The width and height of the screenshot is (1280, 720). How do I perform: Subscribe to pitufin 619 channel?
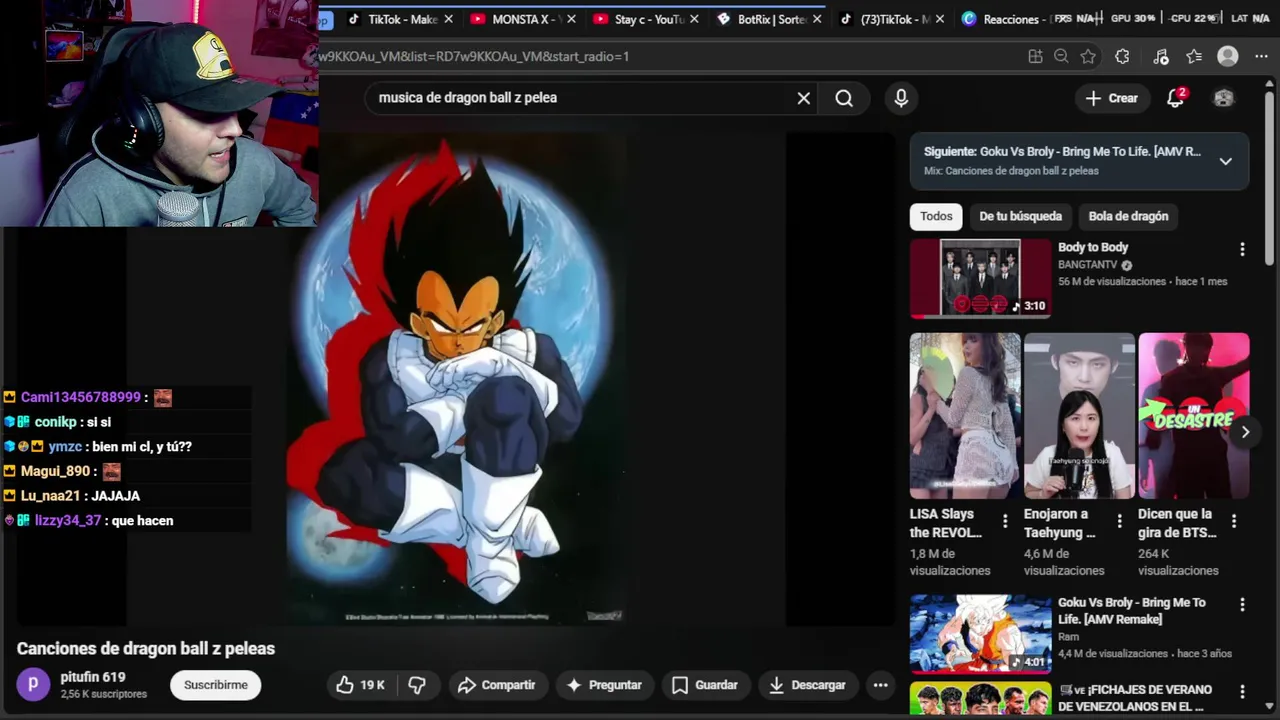(x=215, y=685)
